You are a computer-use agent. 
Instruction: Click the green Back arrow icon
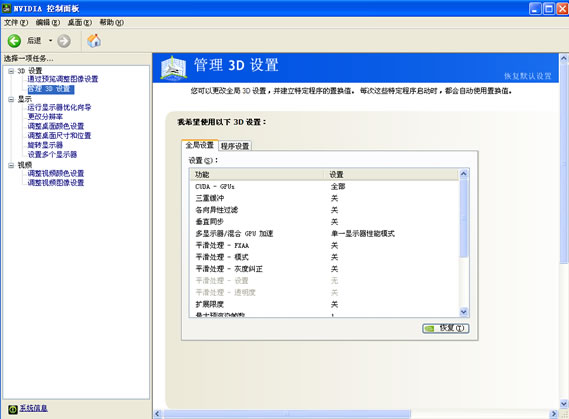click(x=14, y=41)
